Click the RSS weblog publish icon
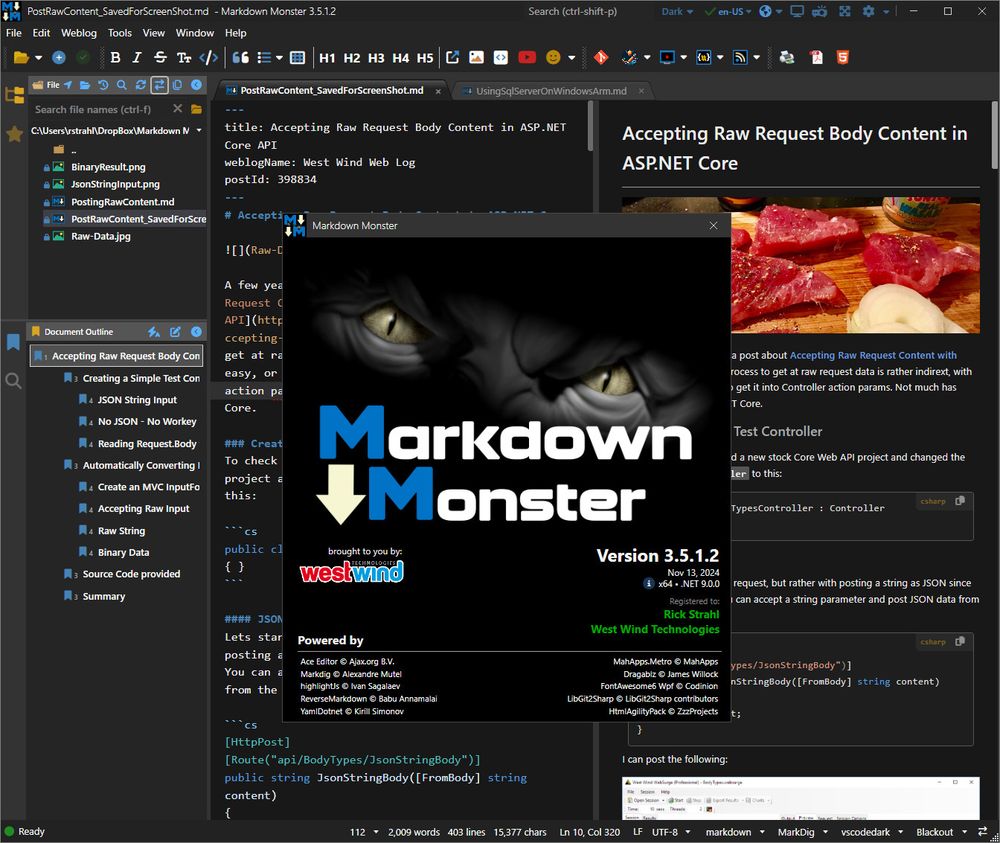This screenshot has width=1000, height=843. coord(740,57)
